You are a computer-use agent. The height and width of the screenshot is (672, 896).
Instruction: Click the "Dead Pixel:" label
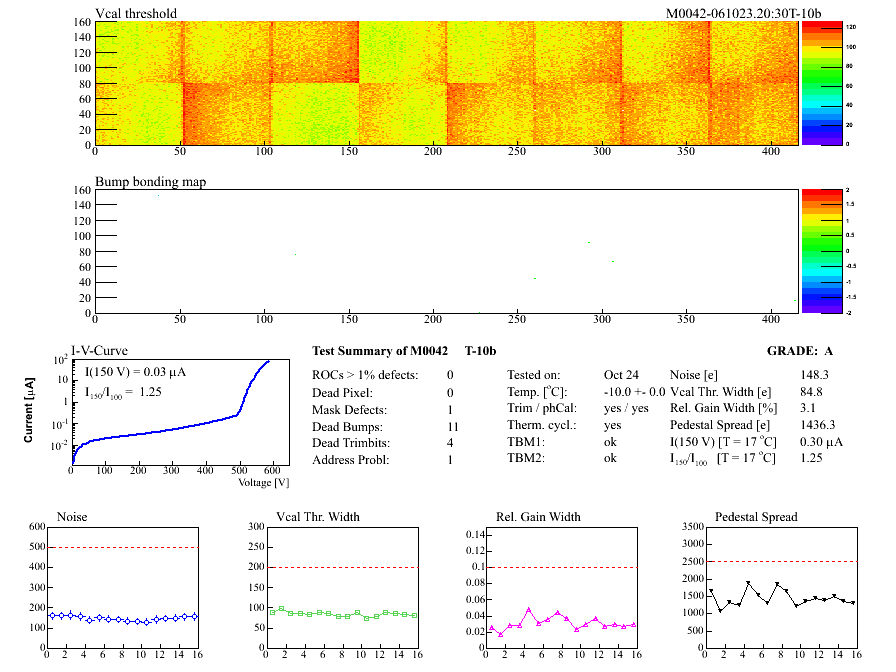click(x=342, y=393)
